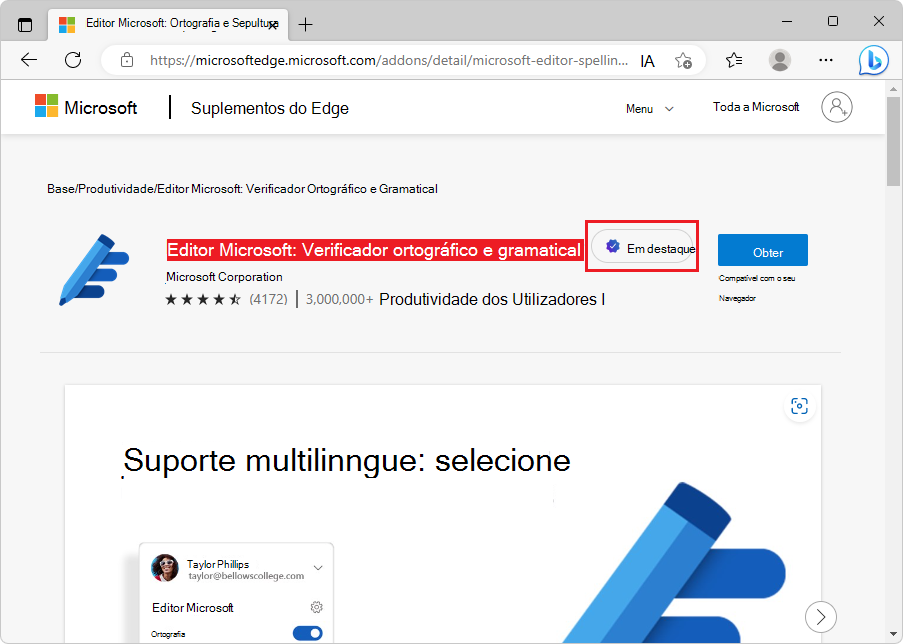This screenshot has width=903, height=644.
Task: Click the visual search icon on screenshot
Action: pyautogui.click(x=799, y=406)
